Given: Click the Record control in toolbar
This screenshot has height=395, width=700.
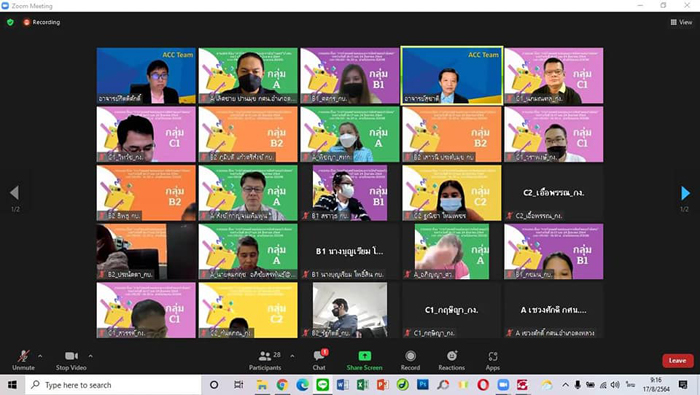Looking at the screenshot, I should point(410,361).
